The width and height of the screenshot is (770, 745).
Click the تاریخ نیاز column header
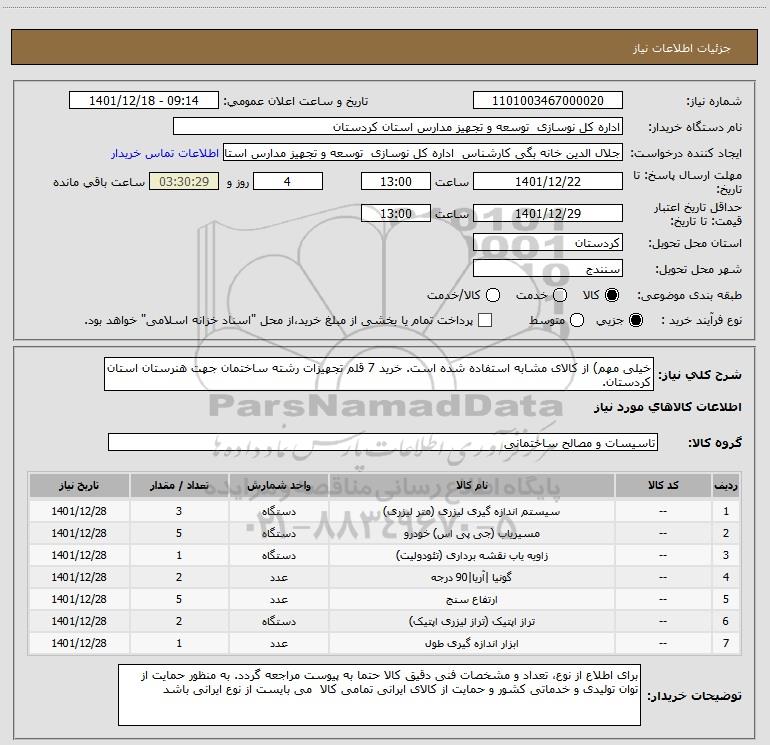point(79,486)
